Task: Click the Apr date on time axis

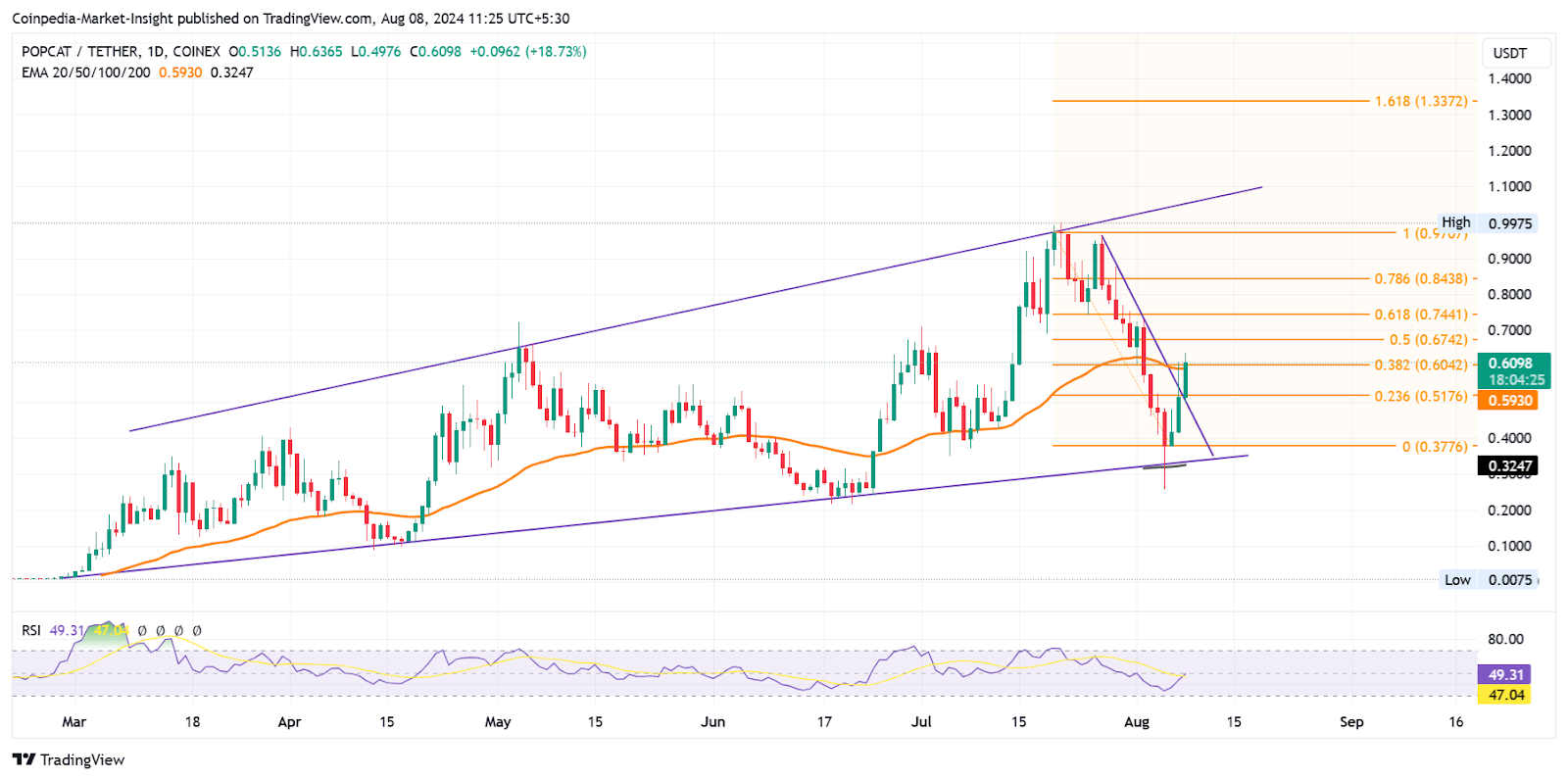Action: (x=289, y=721)
